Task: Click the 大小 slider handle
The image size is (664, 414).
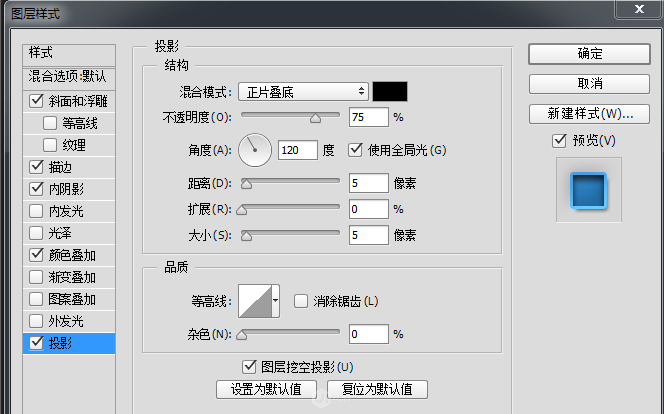Action: coord(246,236)
